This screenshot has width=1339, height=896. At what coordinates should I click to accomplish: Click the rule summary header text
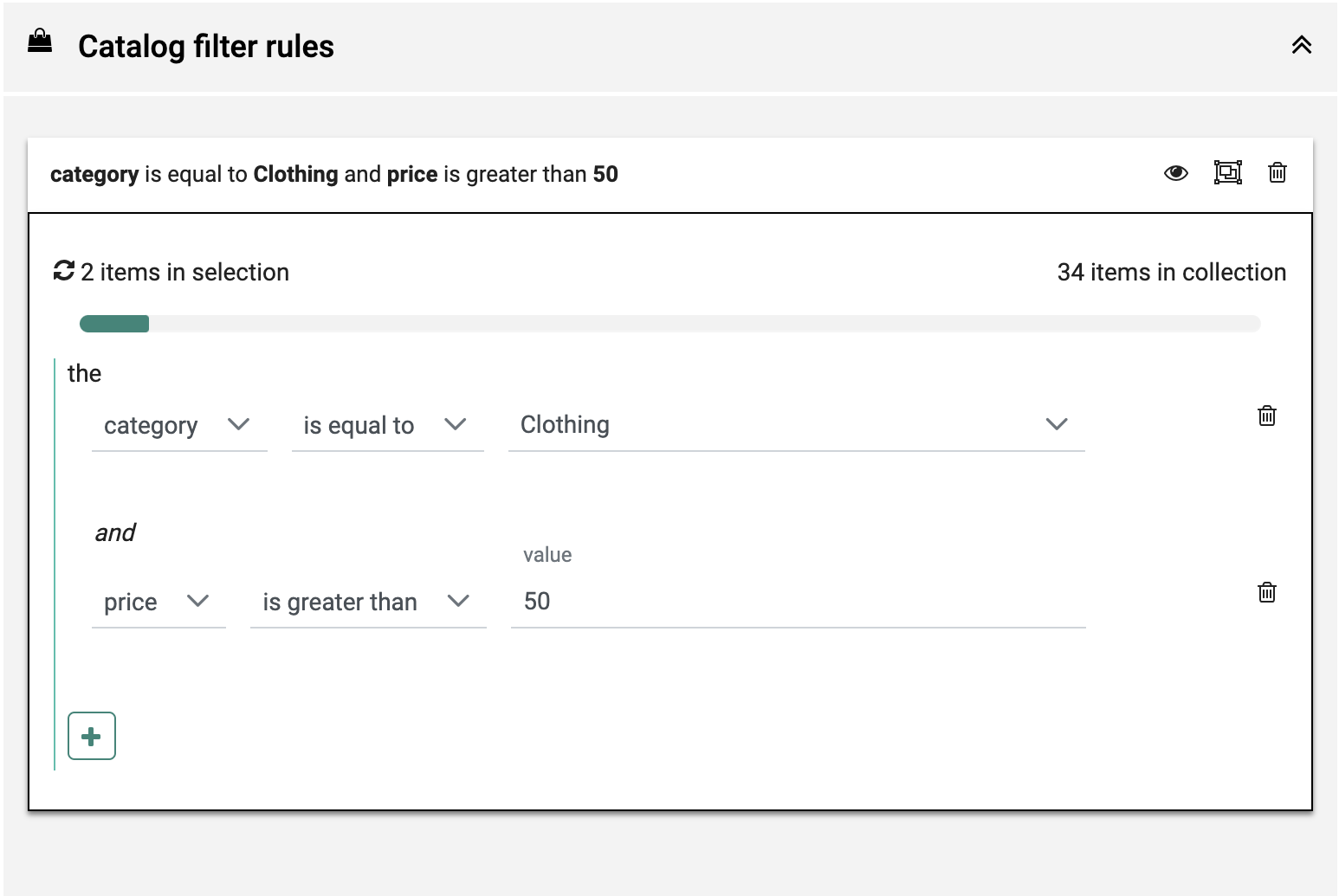coord(333,174)
